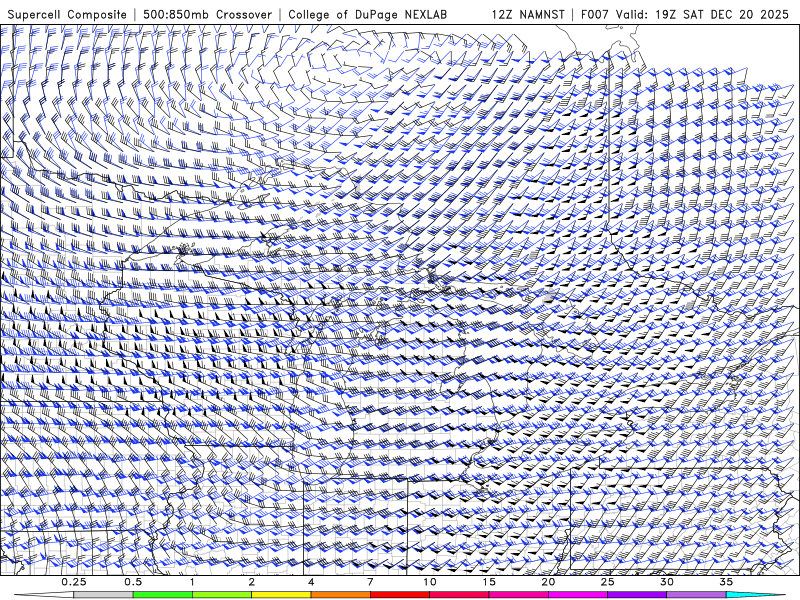Click the legend value 7
Screen dimensions: 800x600
[x=370, y=582]
